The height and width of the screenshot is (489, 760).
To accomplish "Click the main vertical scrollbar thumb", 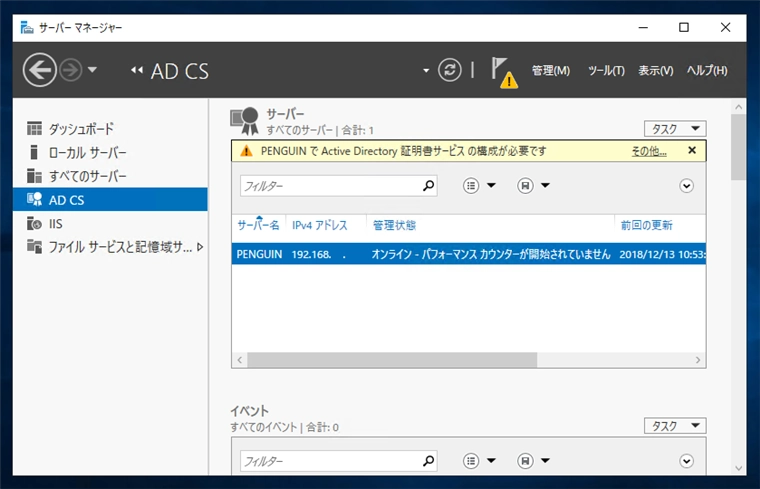I will (x=739, y=147).
